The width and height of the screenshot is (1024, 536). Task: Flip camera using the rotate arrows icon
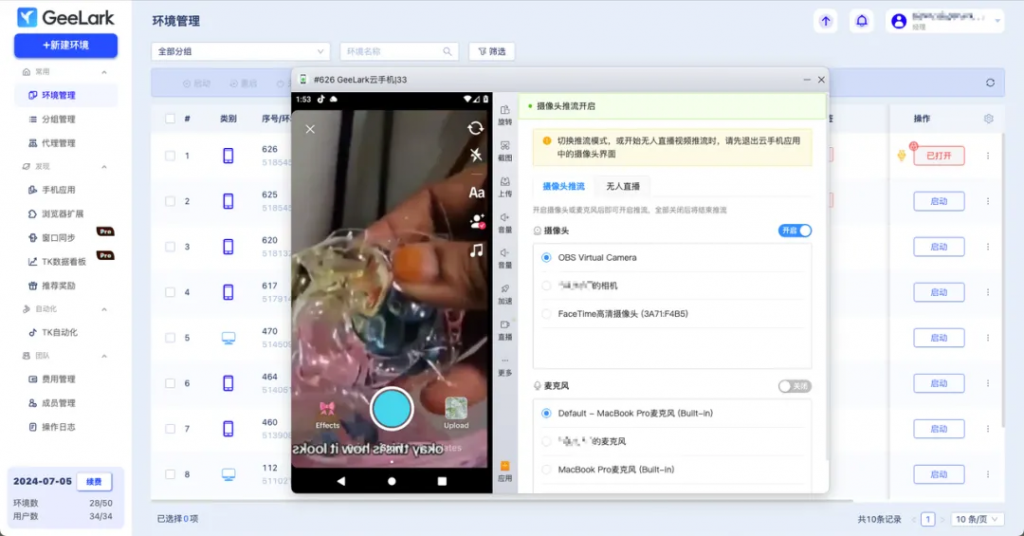[x=476, y=128]
